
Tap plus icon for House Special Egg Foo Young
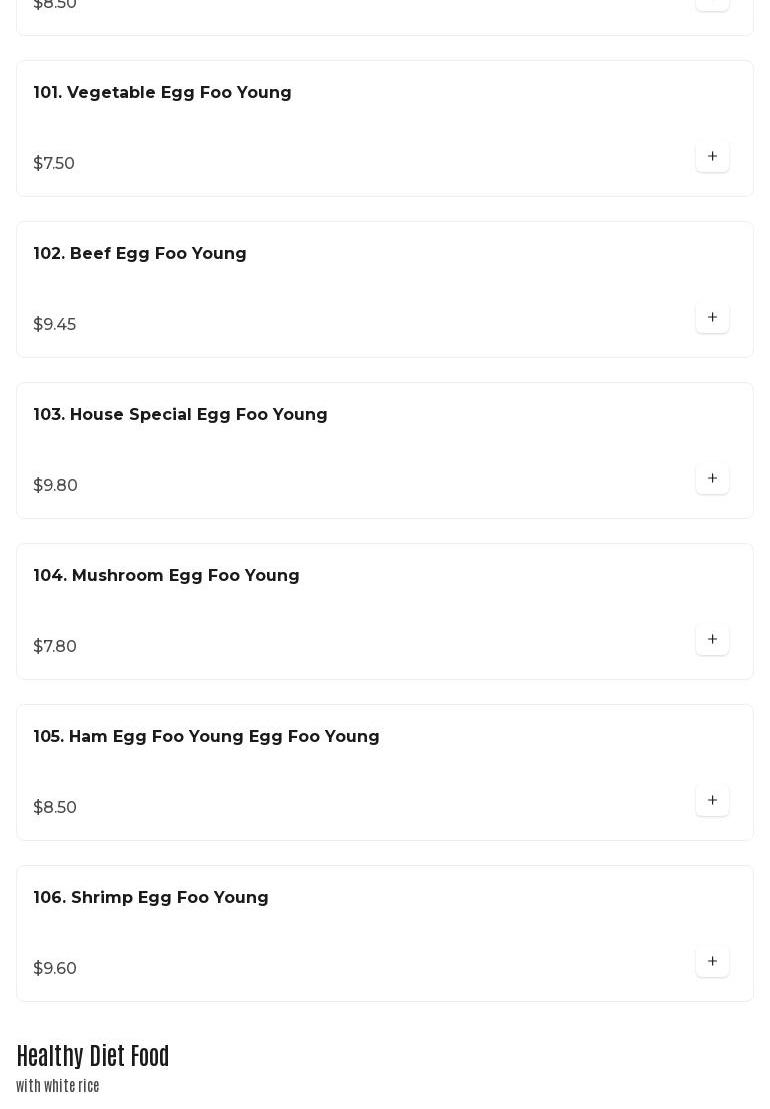[x=712, y=479]
